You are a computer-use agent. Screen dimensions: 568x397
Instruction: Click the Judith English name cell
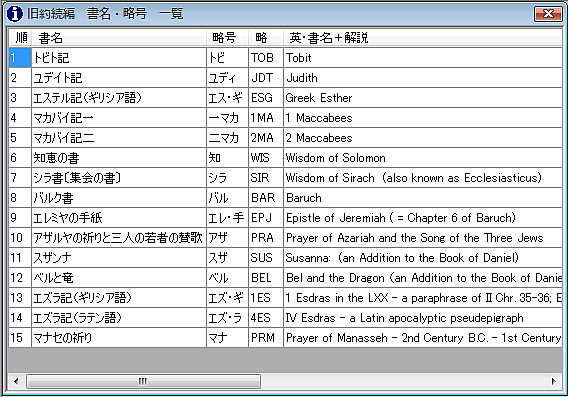click(423, 78)
